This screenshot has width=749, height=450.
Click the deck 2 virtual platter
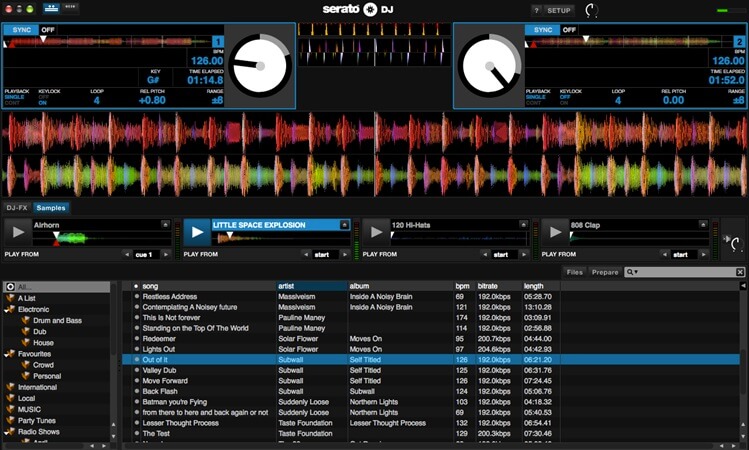[x=490, y=66]
